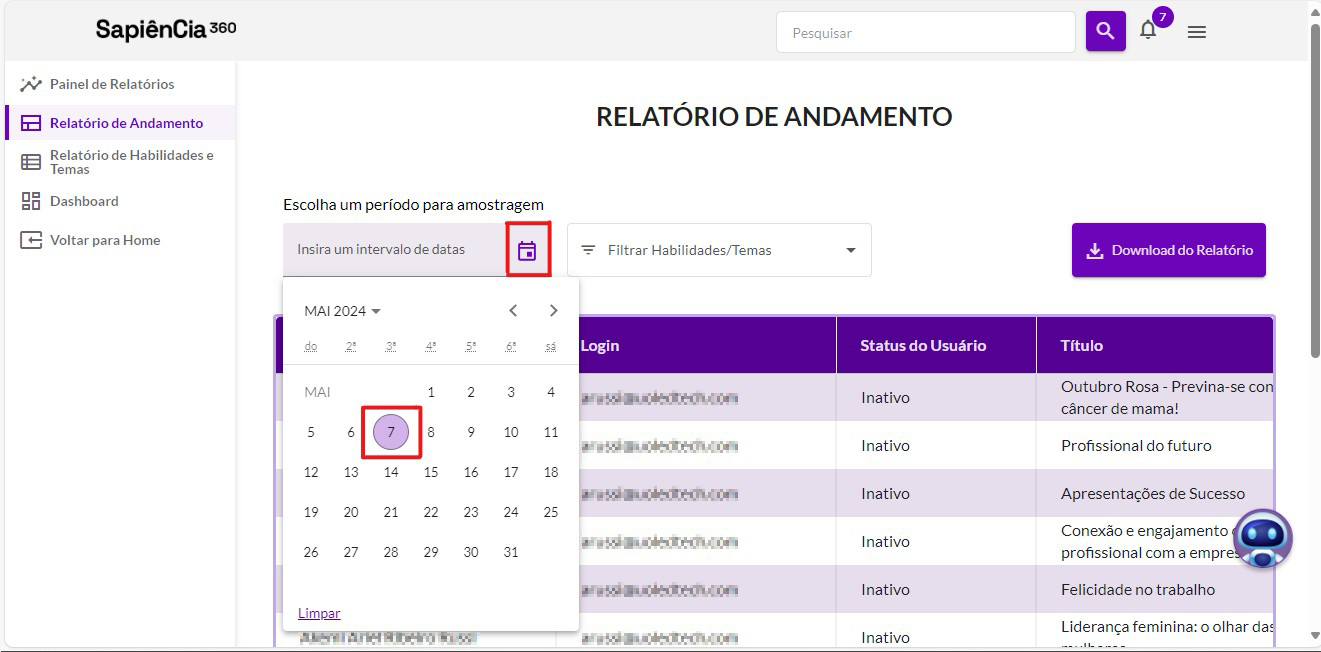Select May 31 in calendar
The image size is (1321, 652).
[511, 552]
